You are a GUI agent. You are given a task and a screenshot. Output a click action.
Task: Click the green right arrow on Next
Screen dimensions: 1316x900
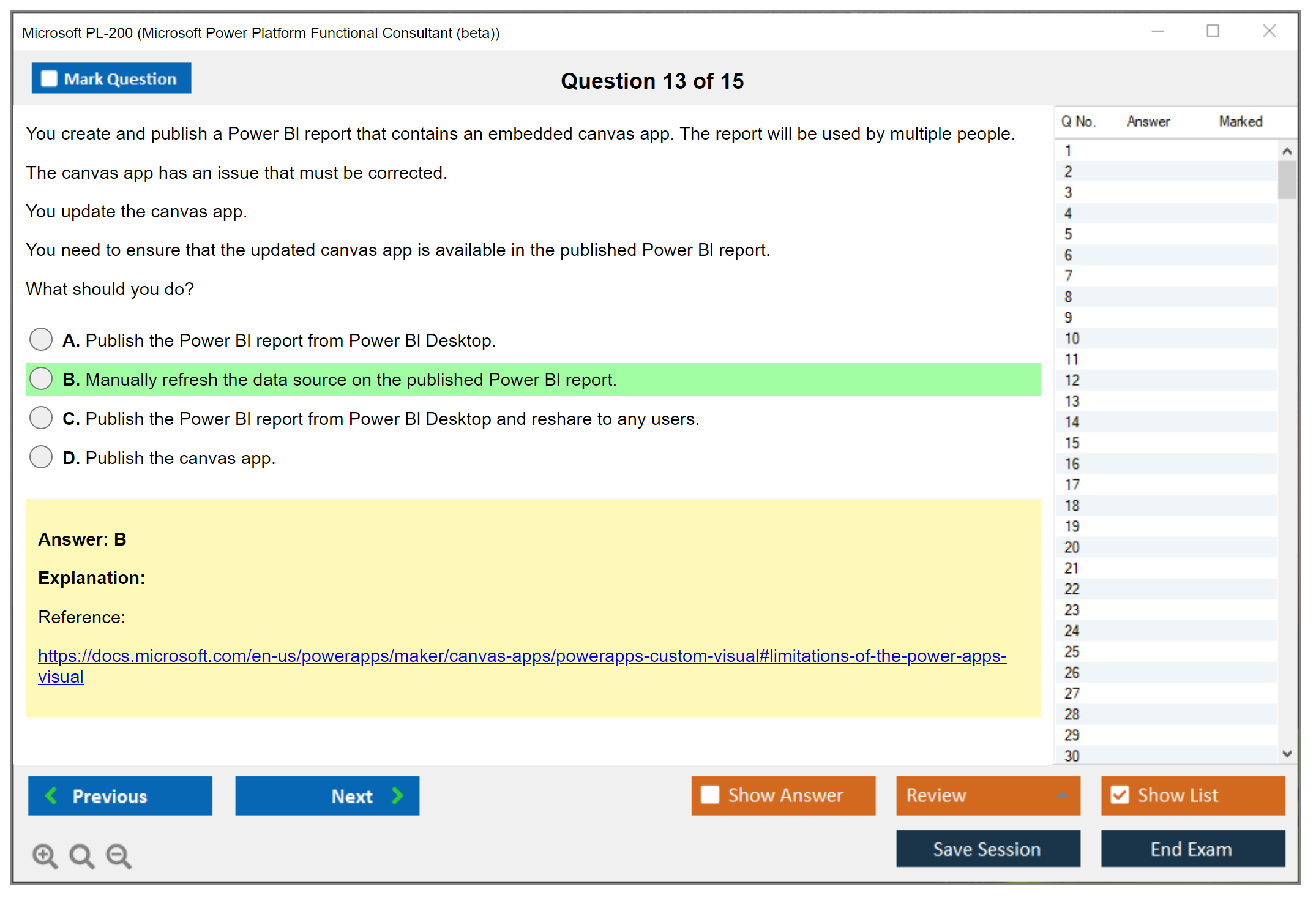(397, 795)
